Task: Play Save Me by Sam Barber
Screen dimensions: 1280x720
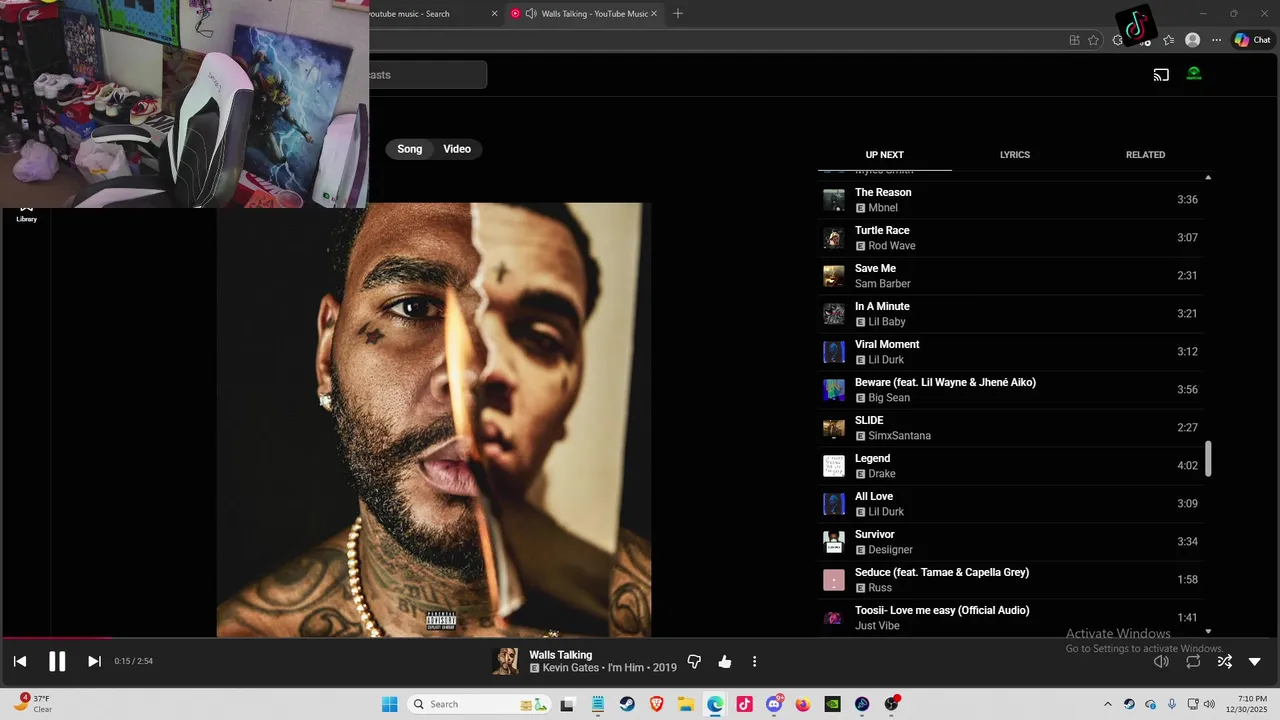Action: pos(1013,276)
